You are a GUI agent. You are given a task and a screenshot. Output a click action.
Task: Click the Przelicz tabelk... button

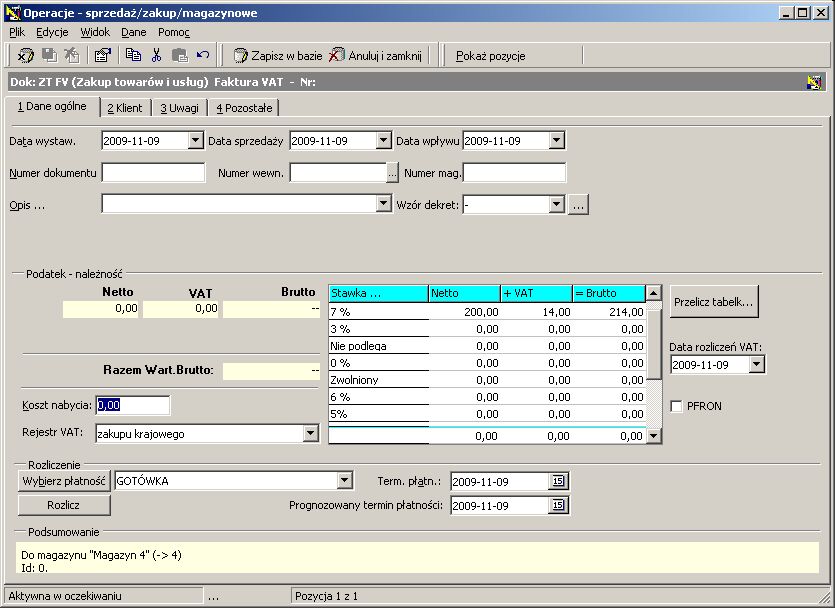tap(714, 302)
